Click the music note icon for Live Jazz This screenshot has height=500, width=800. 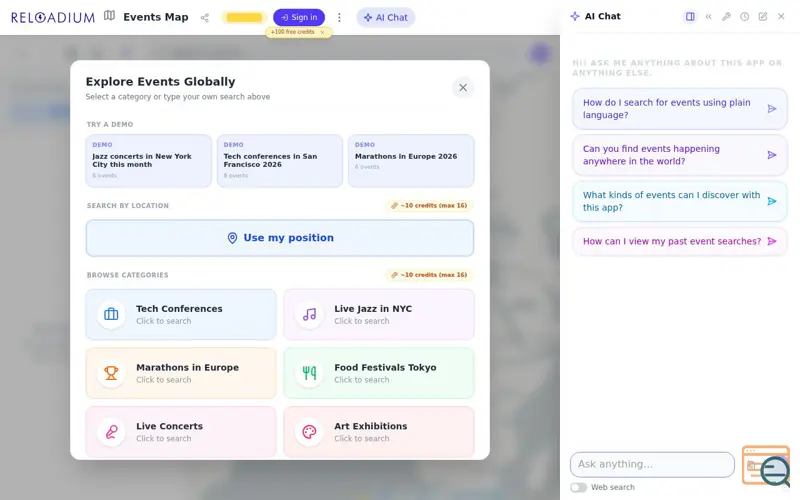309,314
